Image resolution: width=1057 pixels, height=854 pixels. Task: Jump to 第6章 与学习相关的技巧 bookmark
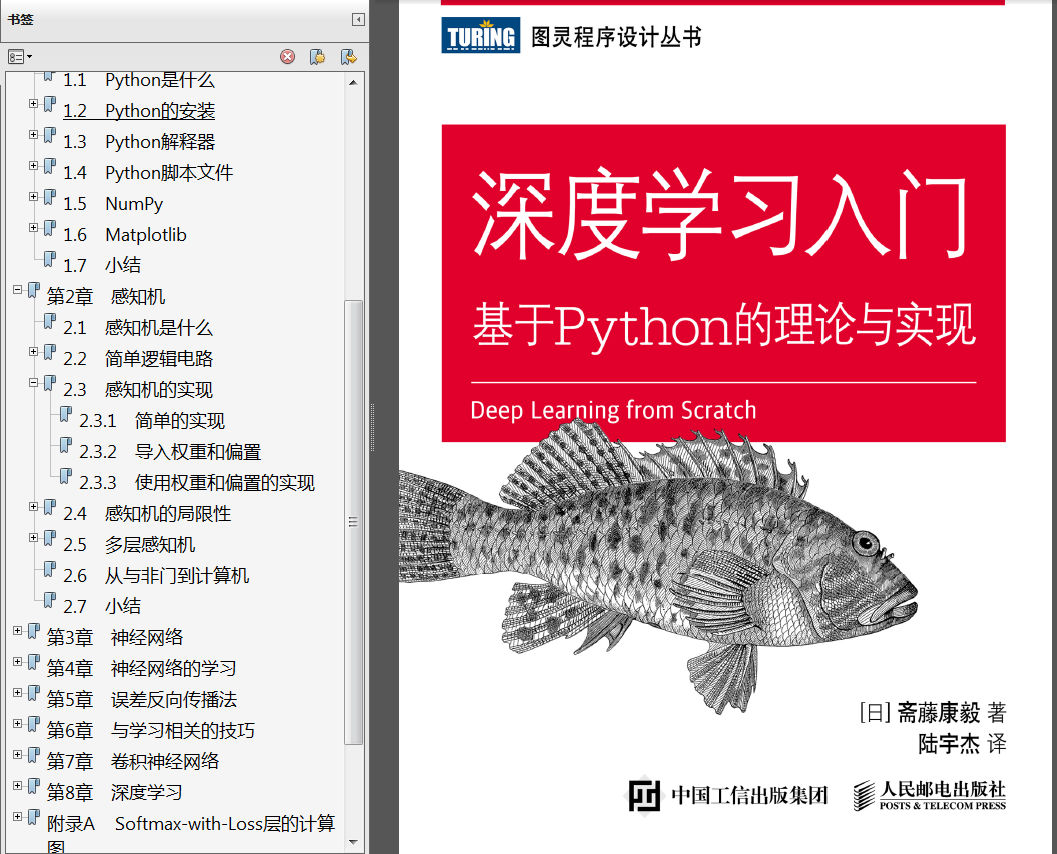tap(150, 731)
